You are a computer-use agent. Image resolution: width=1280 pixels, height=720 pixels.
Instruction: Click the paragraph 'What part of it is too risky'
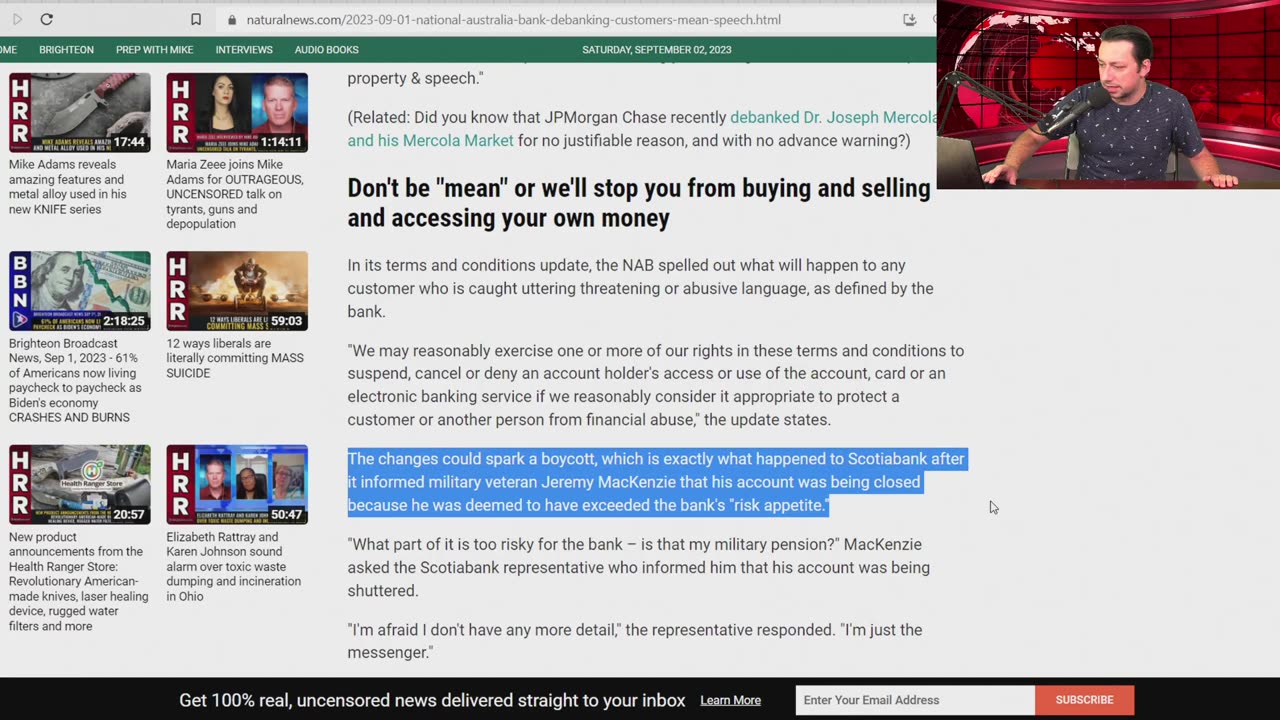pyautogui.click(x=639, y=567)
